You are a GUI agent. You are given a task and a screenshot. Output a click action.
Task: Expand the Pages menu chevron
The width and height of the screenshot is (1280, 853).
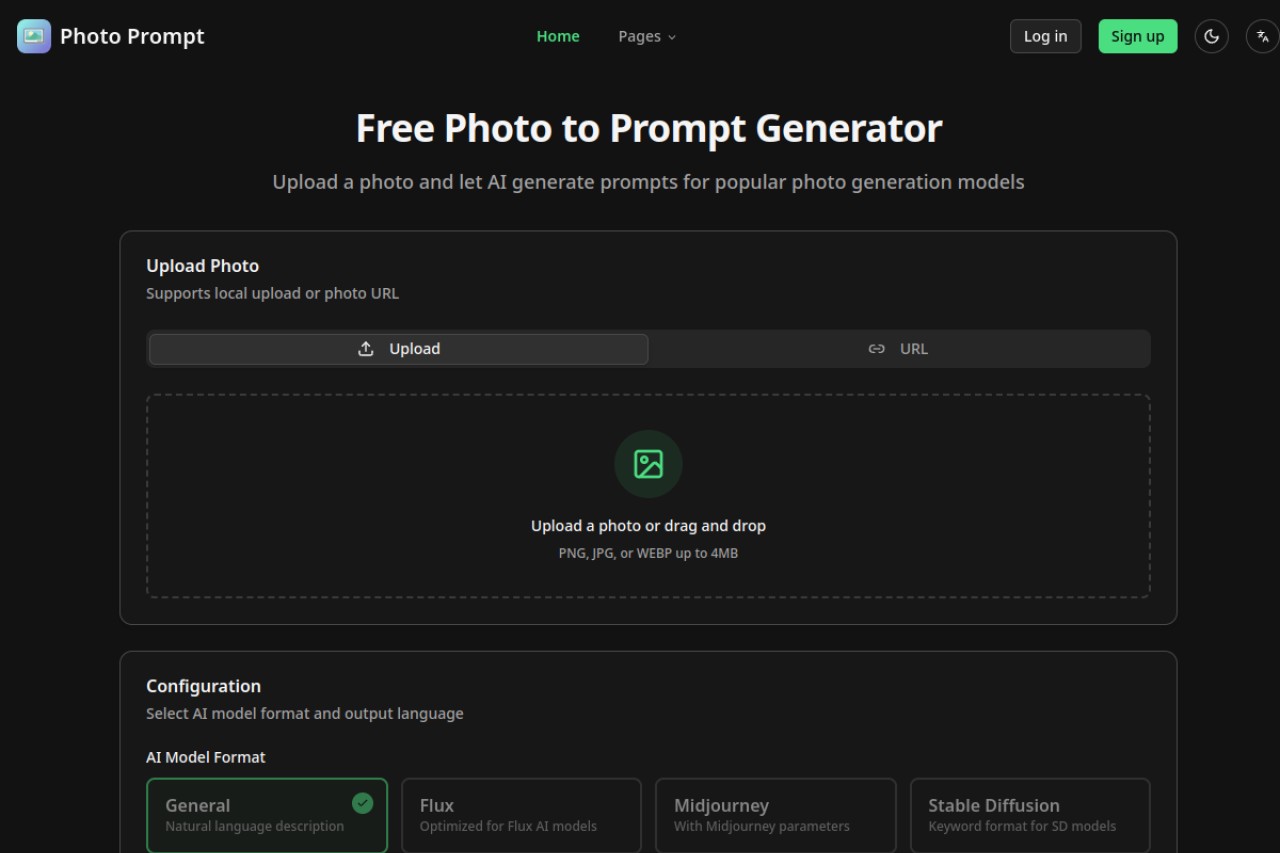672,37
